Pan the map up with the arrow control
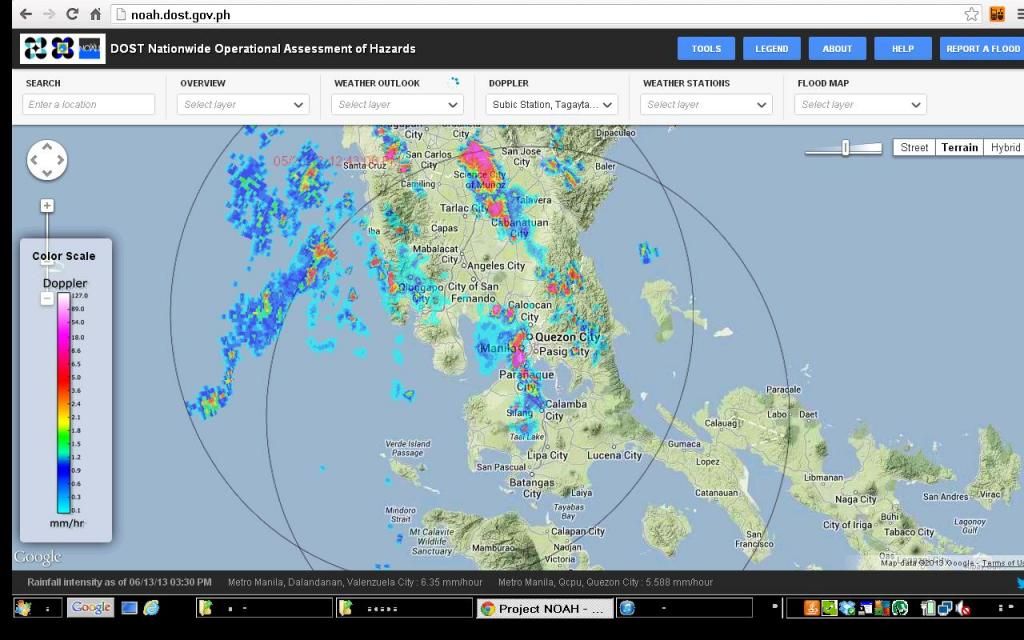 tap(47, 147)
